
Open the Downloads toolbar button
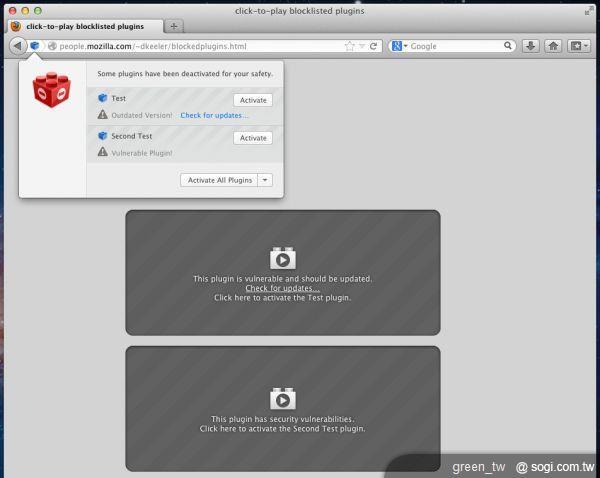[x=531, y=46]
